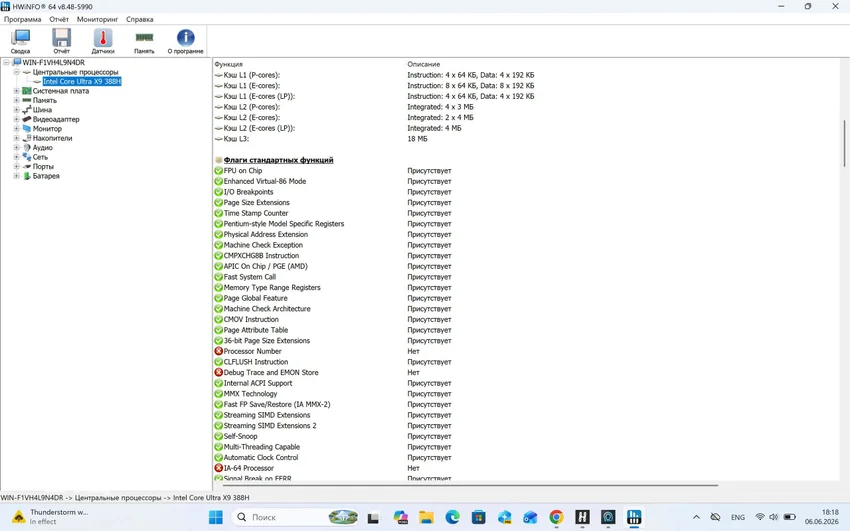Click the horizontal scrollbar of the details pane
The width and height of the screenshot is (850, 531).
pos(470,485)
